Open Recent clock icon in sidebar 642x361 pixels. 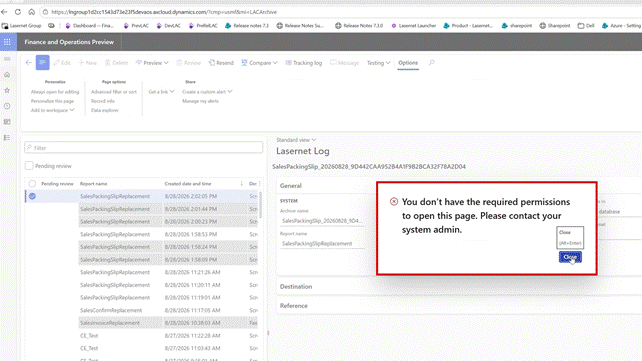pyautogui.click(x=7, y=106)
